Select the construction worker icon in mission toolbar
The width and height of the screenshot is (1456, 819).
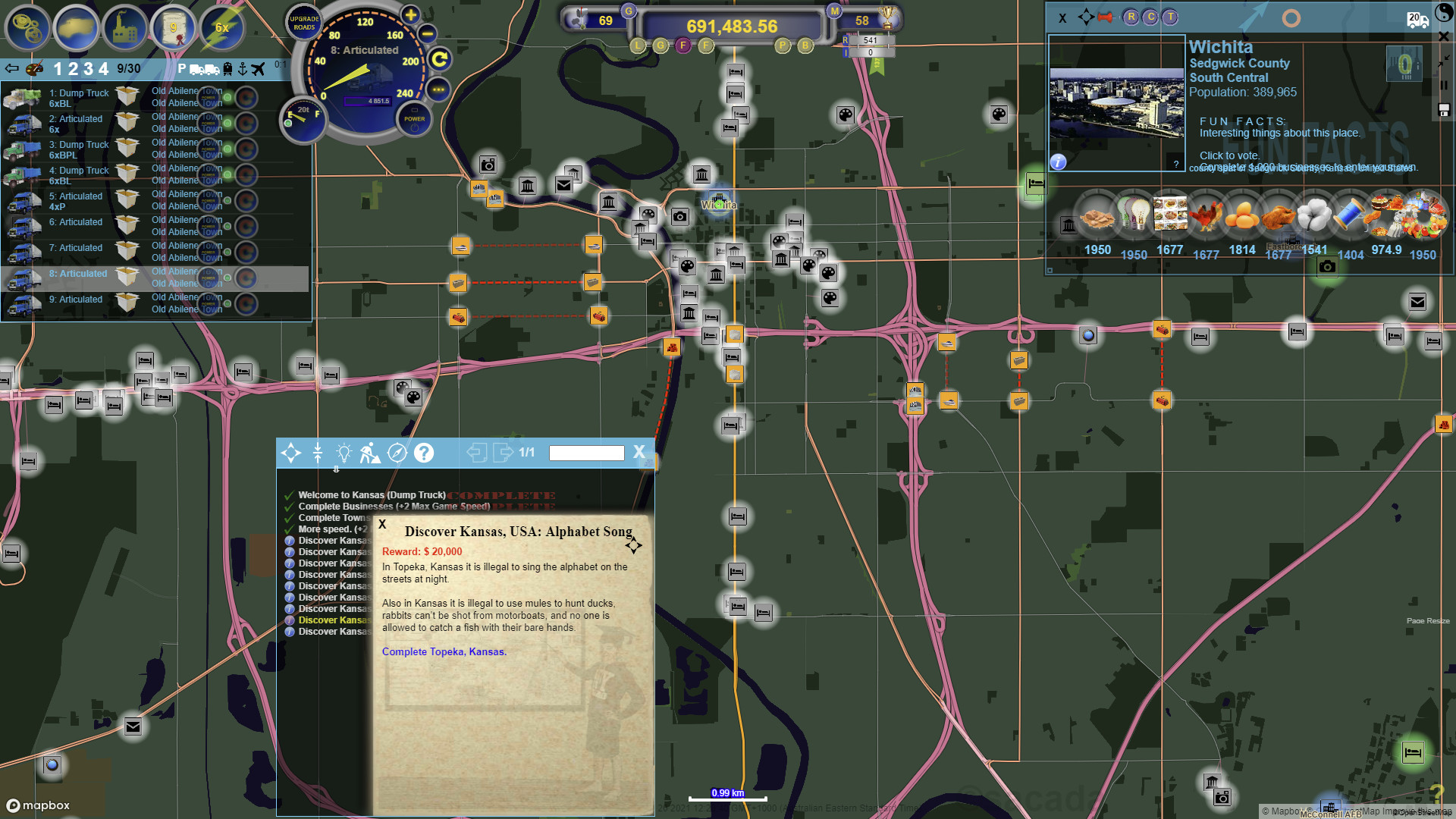(369, 453)
